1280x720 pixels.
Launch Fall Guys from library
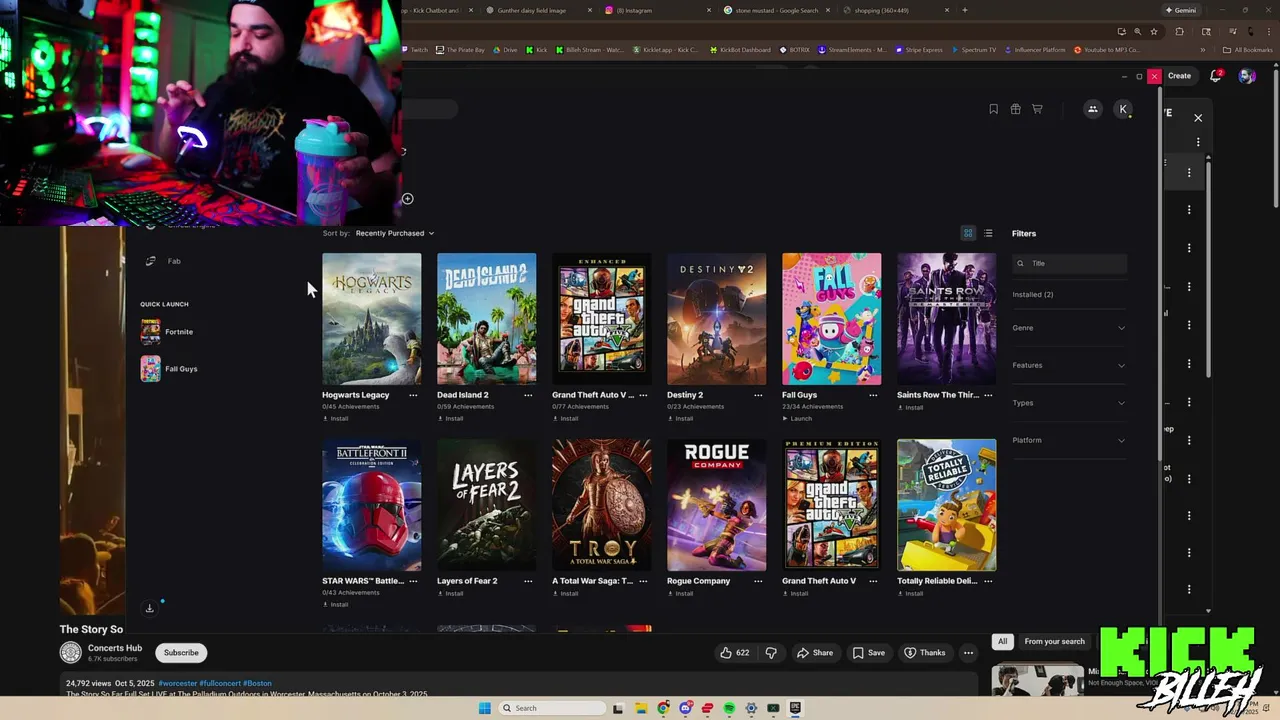coord(797,419)
